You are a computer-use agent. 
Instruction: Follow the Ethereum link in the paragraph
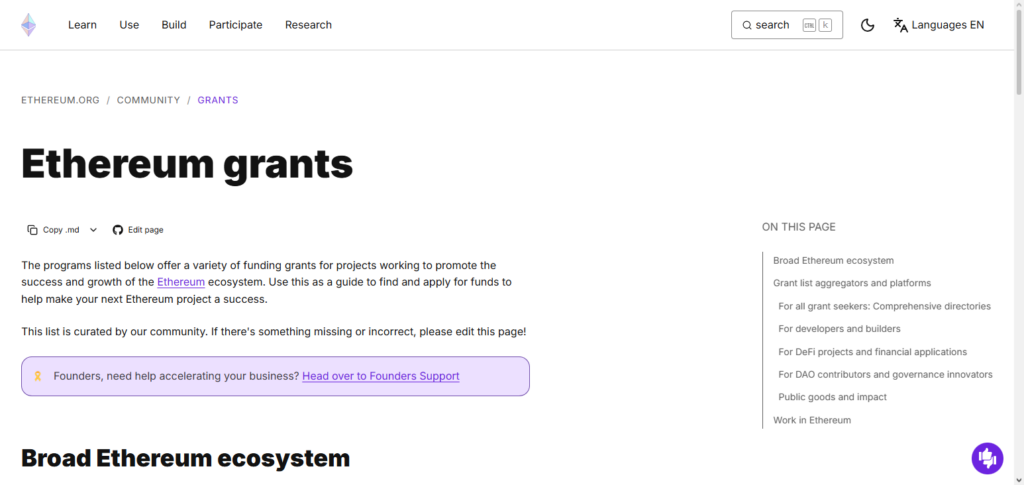tap(181, 282)
